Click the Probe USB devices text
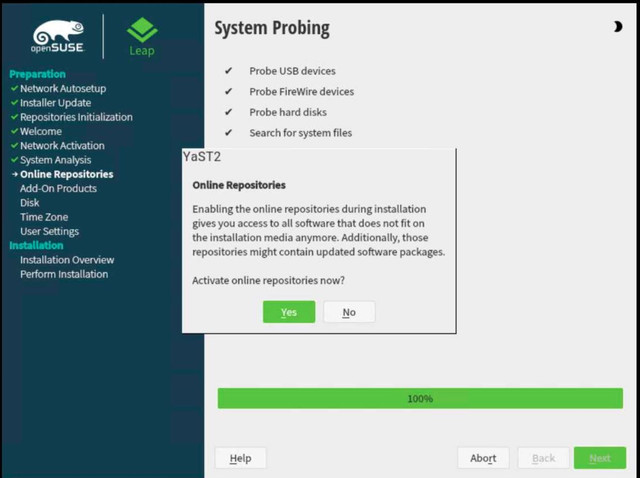Image resolution: width=640 pixels, height=478 pixels. click(292, 71)
